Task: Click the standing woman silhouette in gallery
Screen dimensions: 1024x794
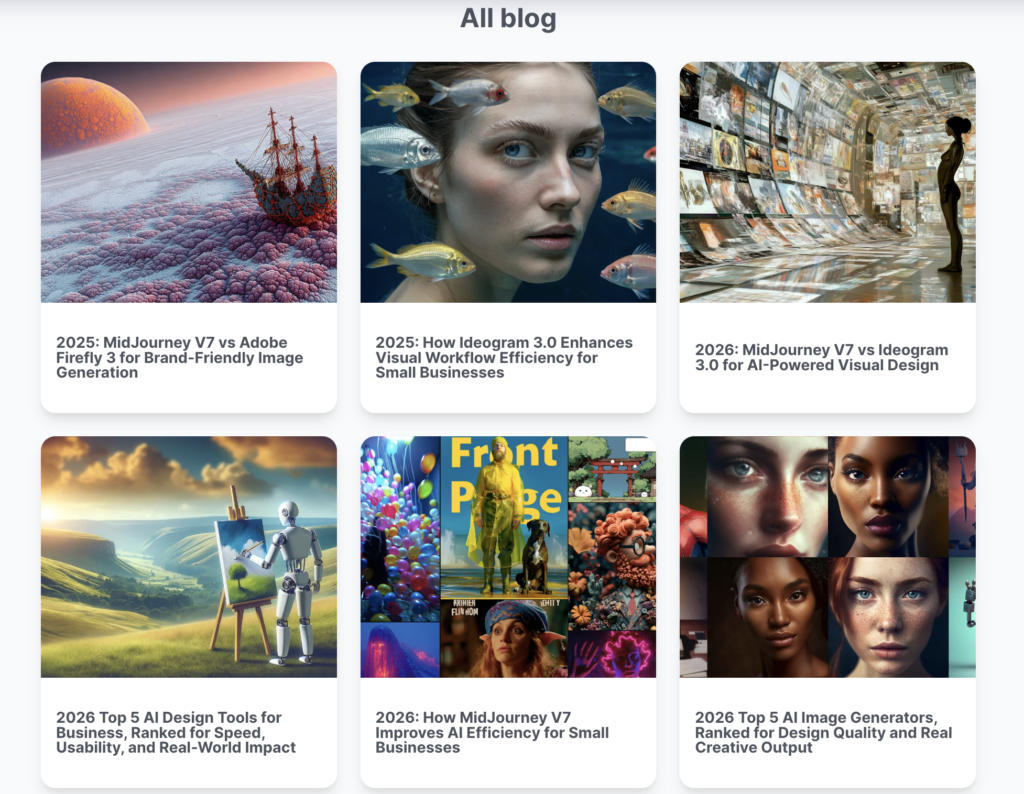Action: [x=952, y=194]
